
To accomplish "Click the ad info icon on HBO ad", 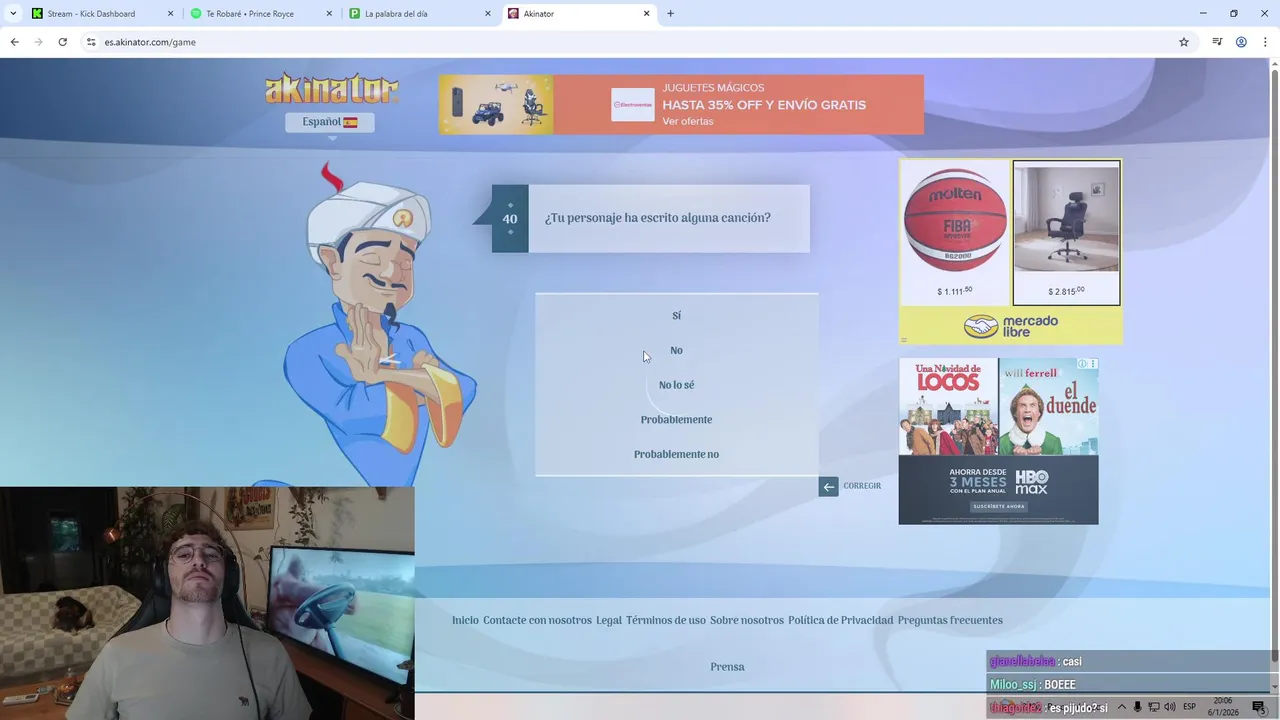I will point(1083,364).
